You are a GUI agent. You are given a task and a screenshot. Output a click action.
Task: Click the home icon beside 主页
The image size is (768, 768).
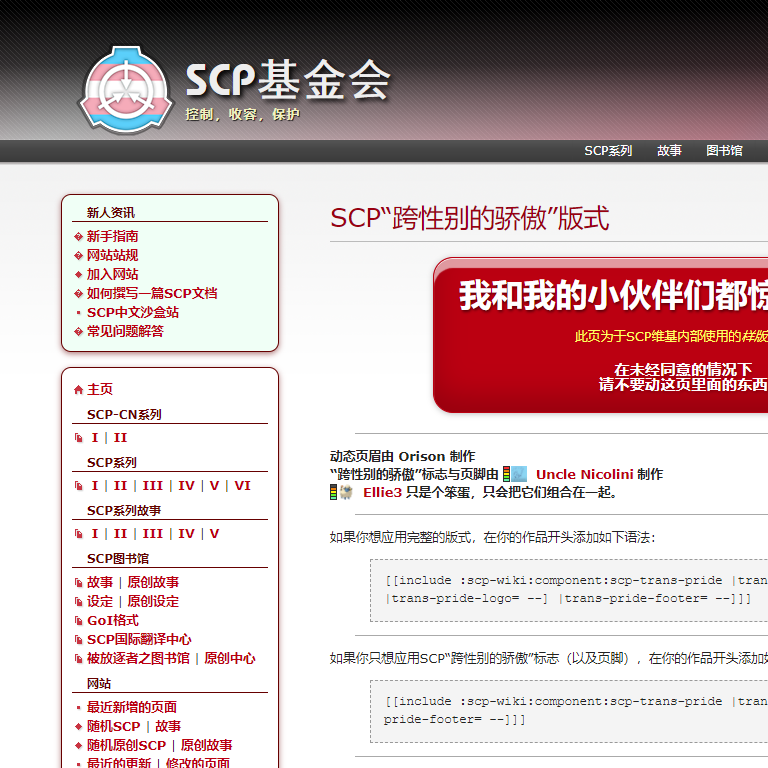tap(79, 390)
